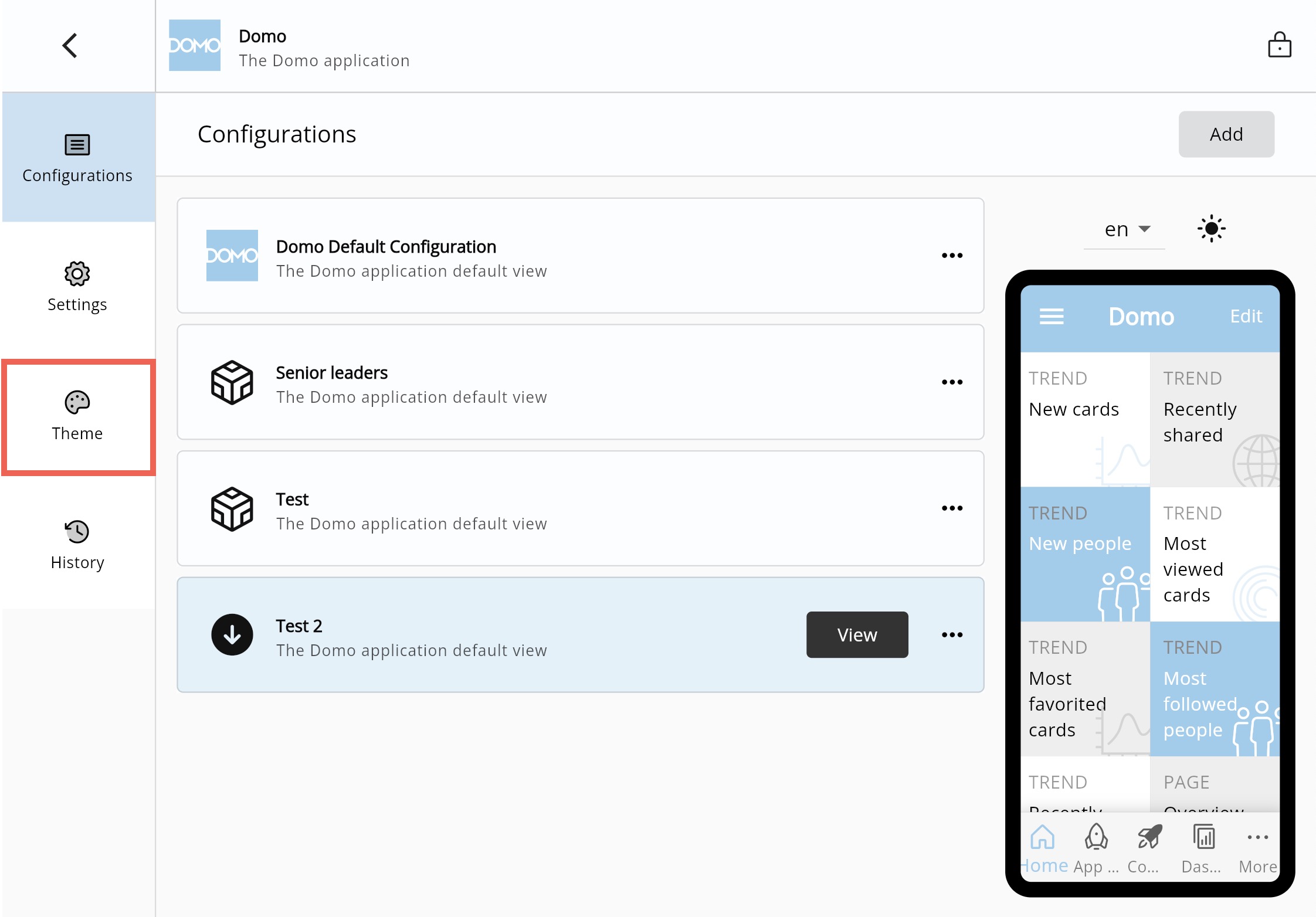The image size is (1316, 917).
Task: Open more options for Domo Default Configuration
Action: tap(952, 256)
